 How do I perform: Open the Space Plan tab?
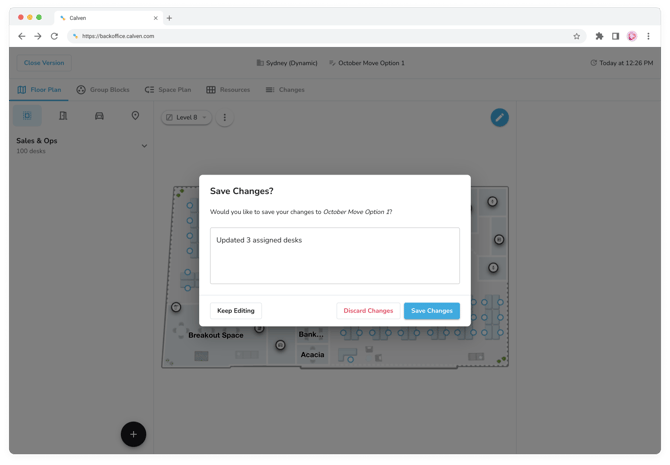pyautogui.click(x=167, y=90)
